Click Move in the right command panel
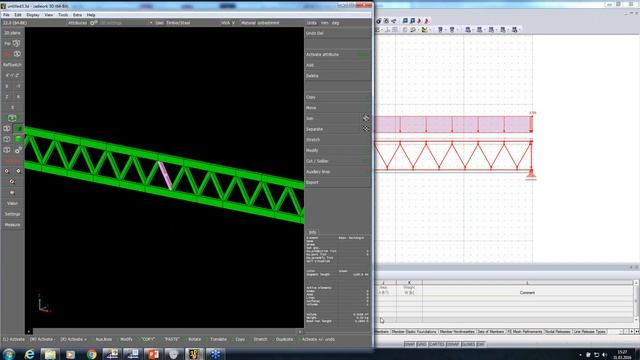This screenshot has width=640, height=360. (x=338, y=108)
